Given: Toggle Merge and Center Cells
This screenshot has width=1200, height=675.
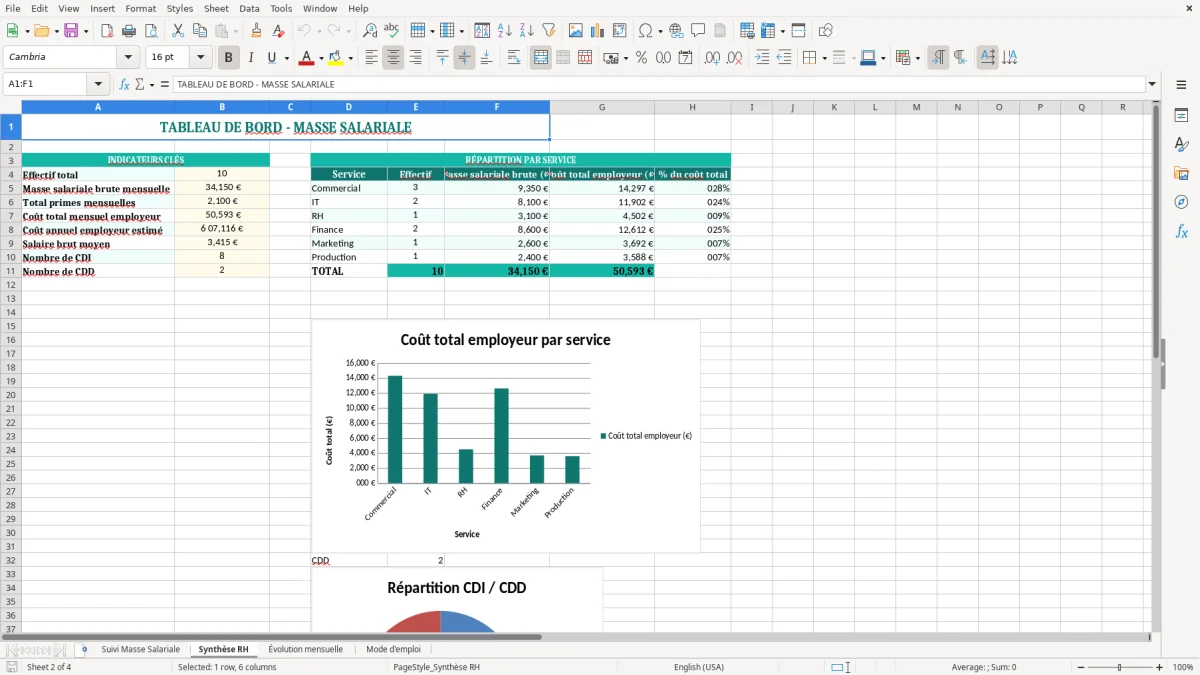Looking at the screenshot, I should point(541,58).
